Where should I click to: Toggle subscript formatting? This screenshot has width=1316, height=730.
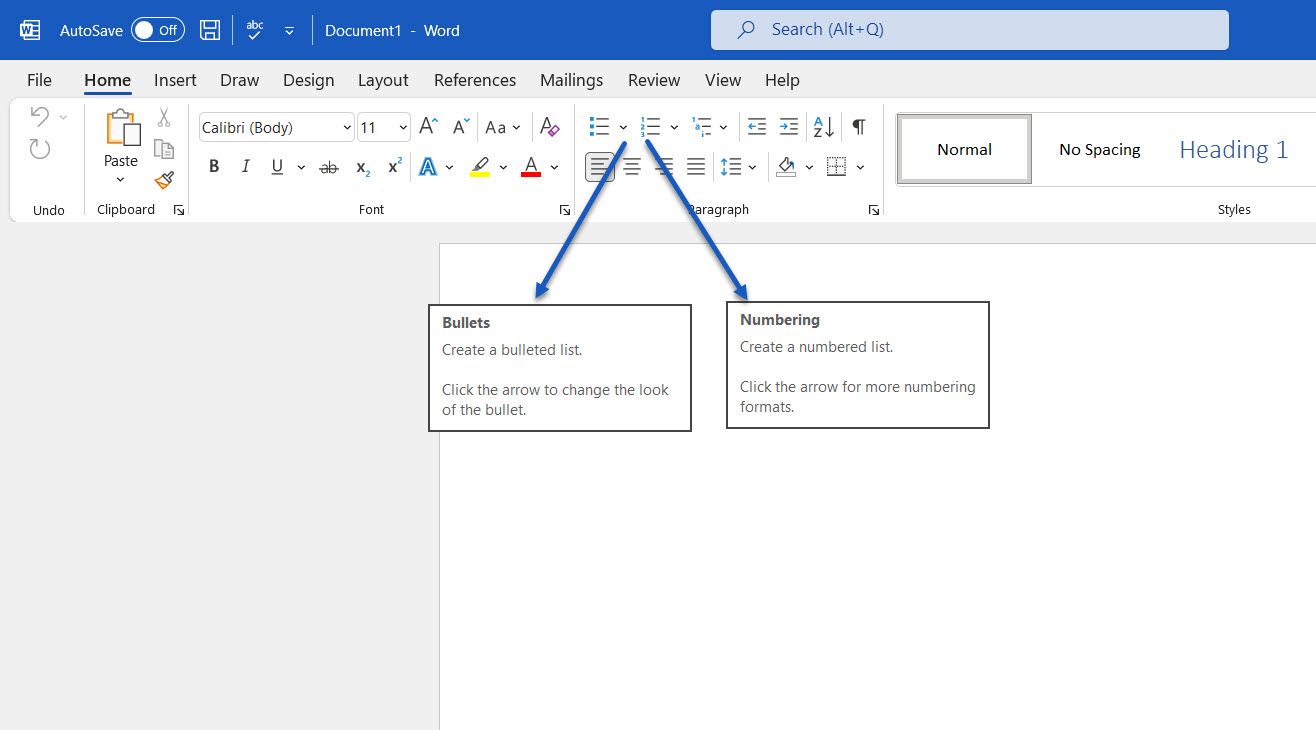(361, 167)
